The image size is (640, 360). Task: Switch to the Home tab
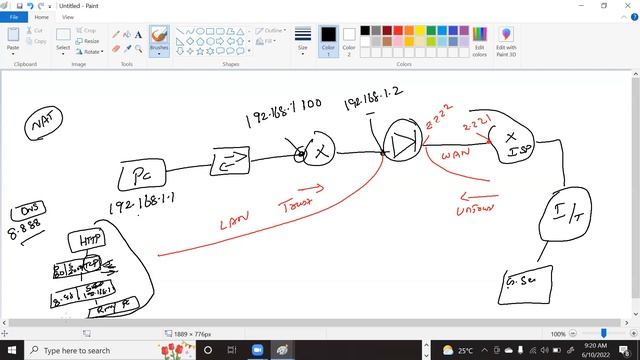pyautogui.click(x=42, y=17)
